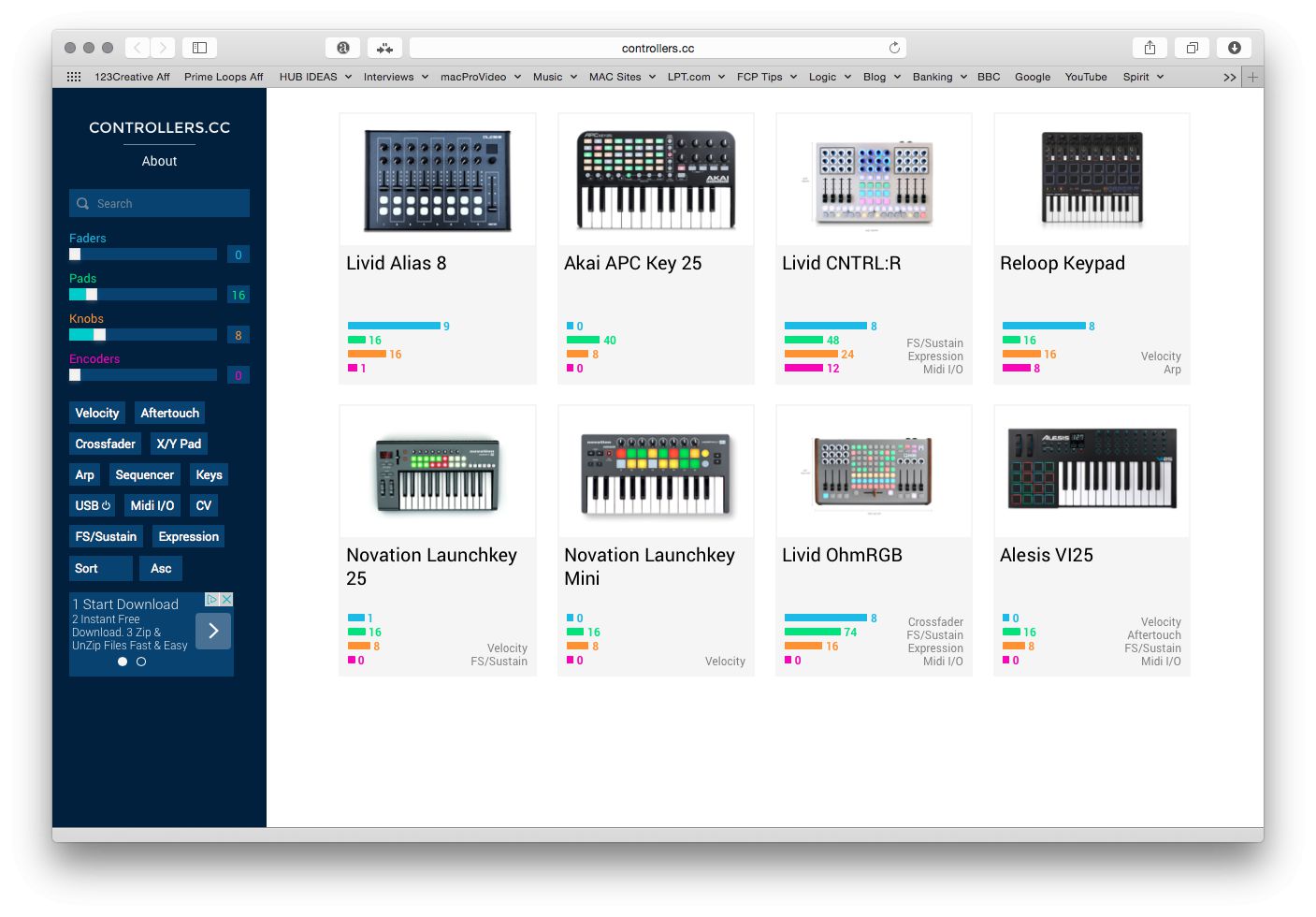This screenshot has width=1316, height=917.
Task: Toggle the Velocity filter
Action: coord(97,413)
